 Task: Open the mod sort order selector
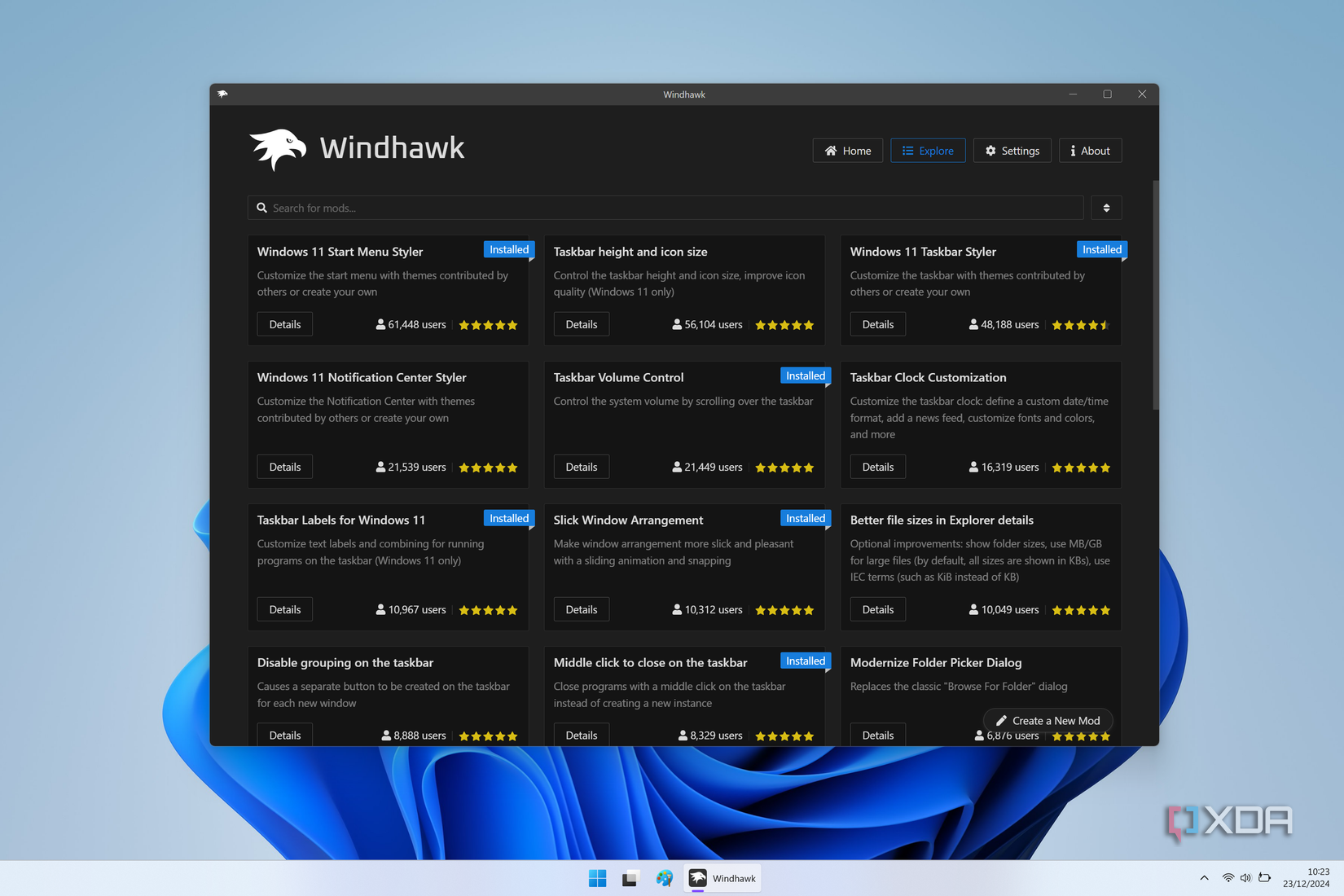pos(1106,208)
